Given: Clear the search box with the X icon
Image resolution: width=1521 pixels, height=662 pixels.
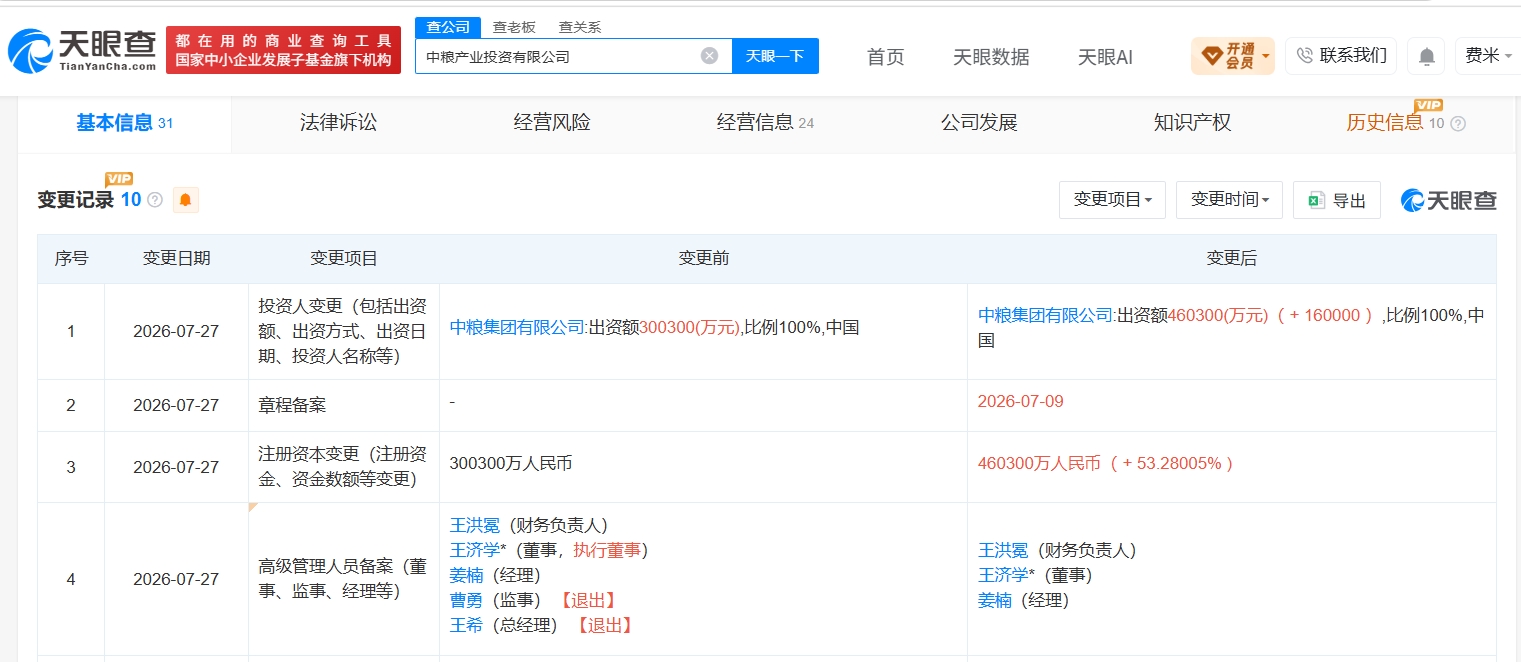Looking at the screenshot, I should click(709, 56).
